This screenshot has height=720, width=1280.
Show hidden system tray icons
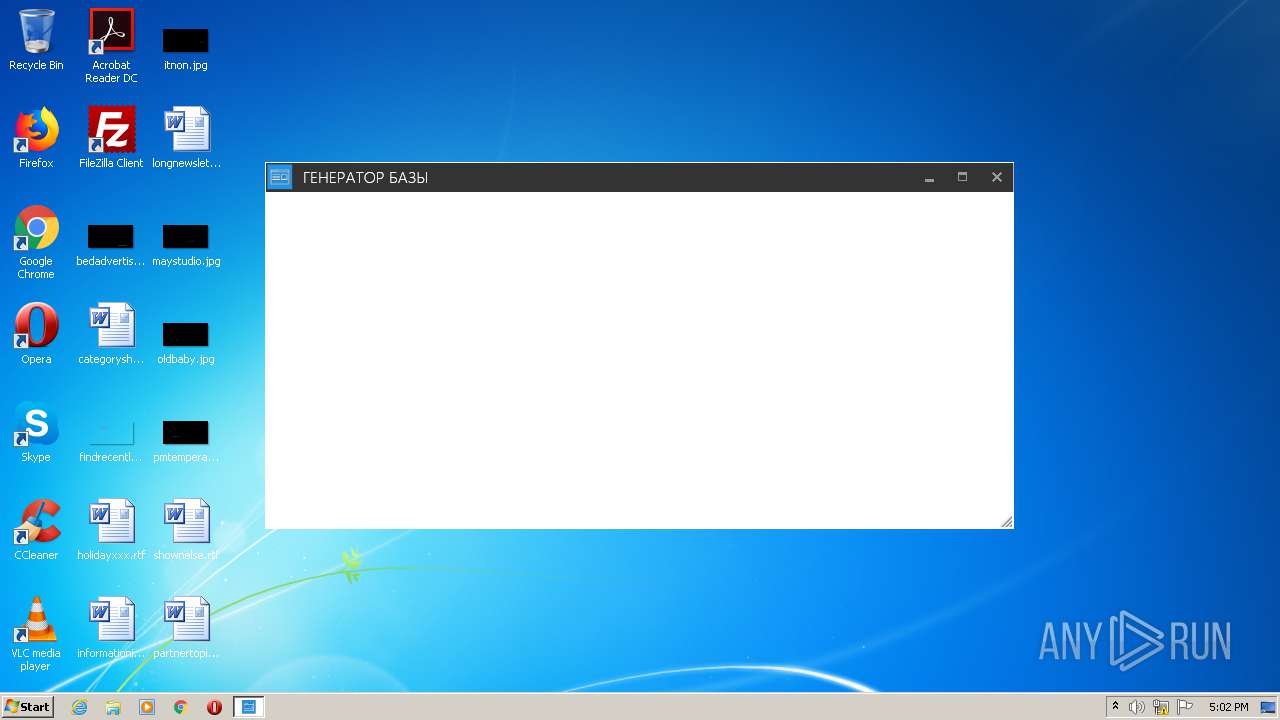[1115, 707]
